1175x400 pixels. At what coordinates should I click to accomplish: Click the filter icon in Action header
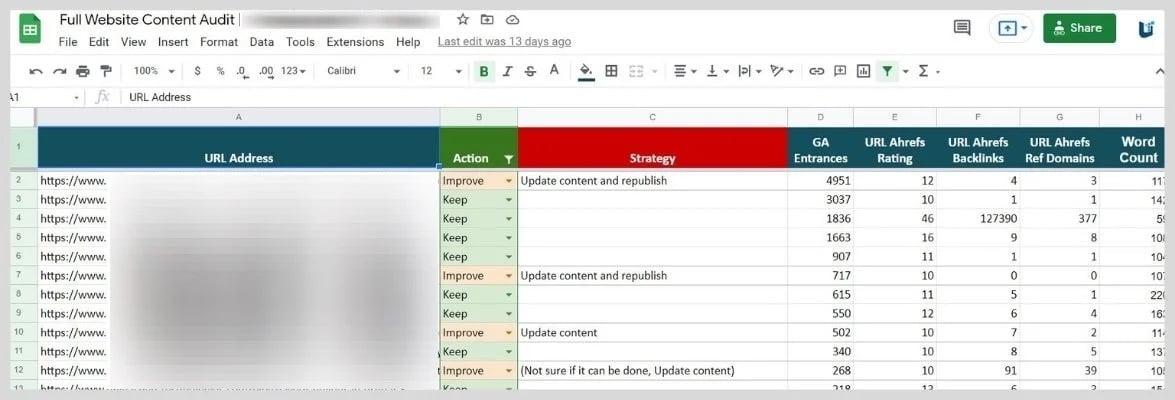[x=509, y=159]
